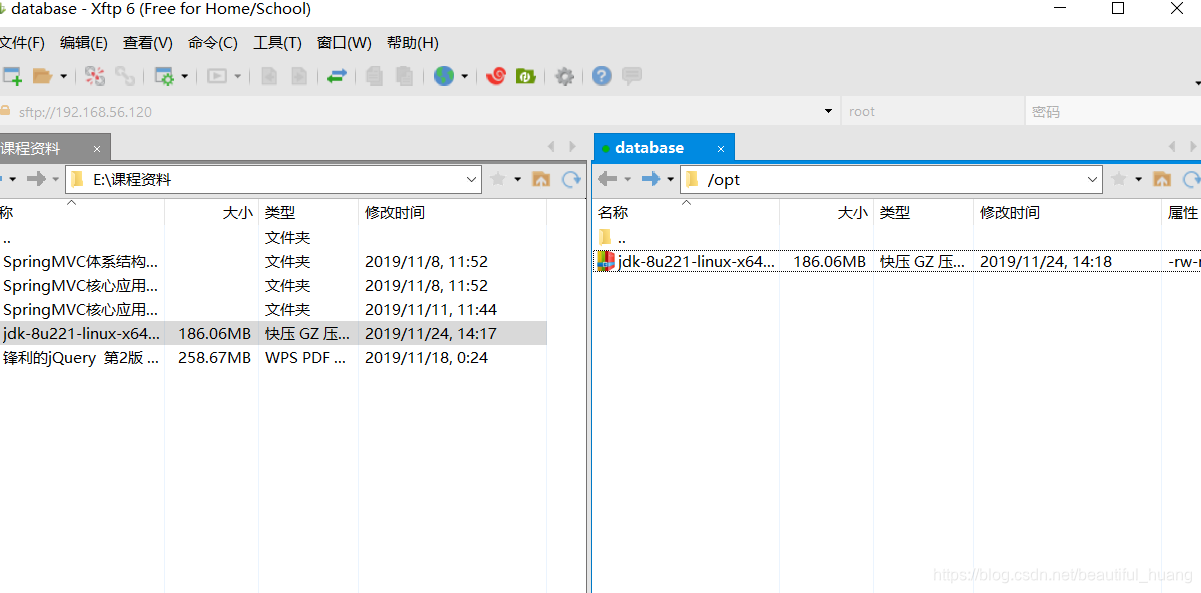Select the SpringMVC folder dated 2019/11/11, 11:44
This screenshot has width=1201, height=593.
pos(273,309)
